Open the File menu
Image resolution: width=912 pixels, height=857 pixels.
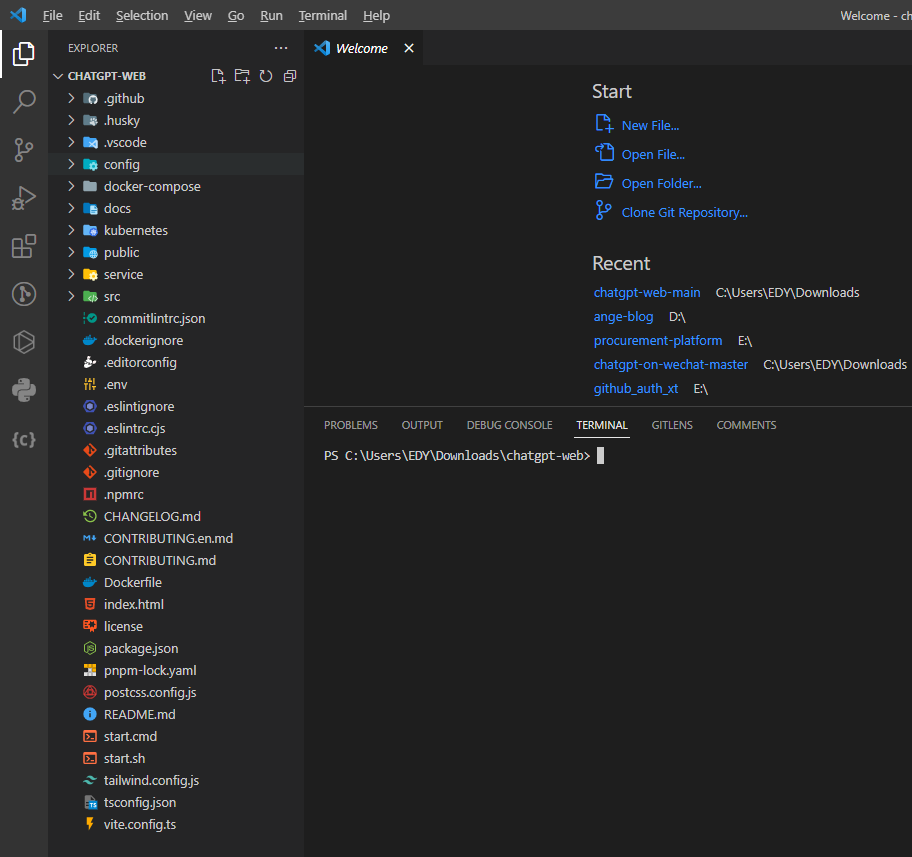click(52, 16)
